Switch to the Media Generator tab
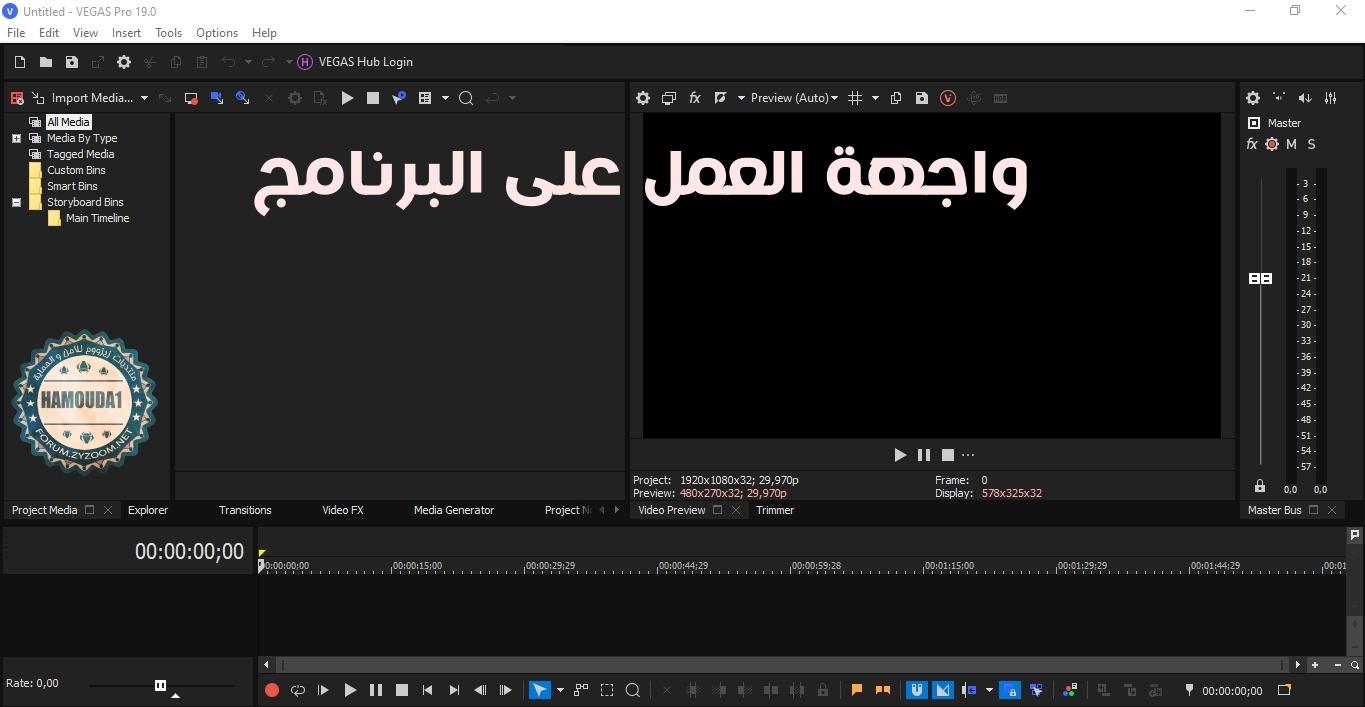This screenshot has height=707, width=1365. point(454,510)
